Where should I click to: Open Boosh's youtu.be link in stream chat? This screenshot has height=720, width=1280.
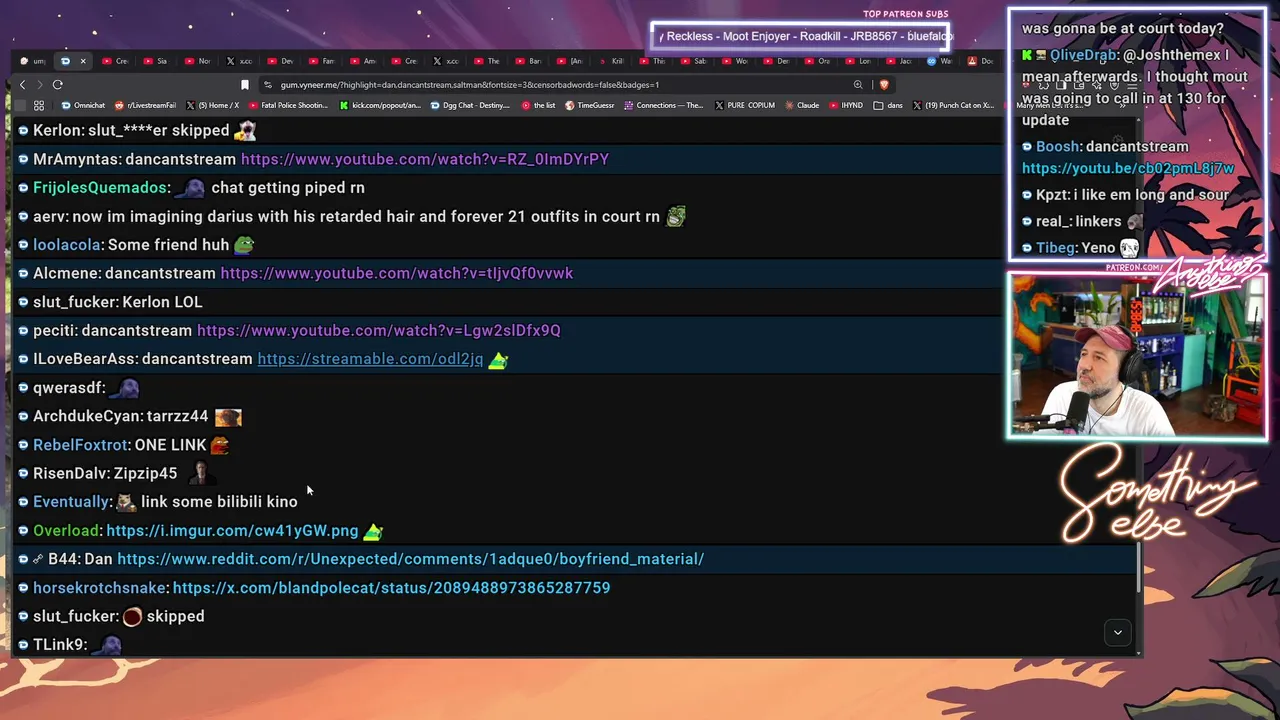pos(1128,168)
